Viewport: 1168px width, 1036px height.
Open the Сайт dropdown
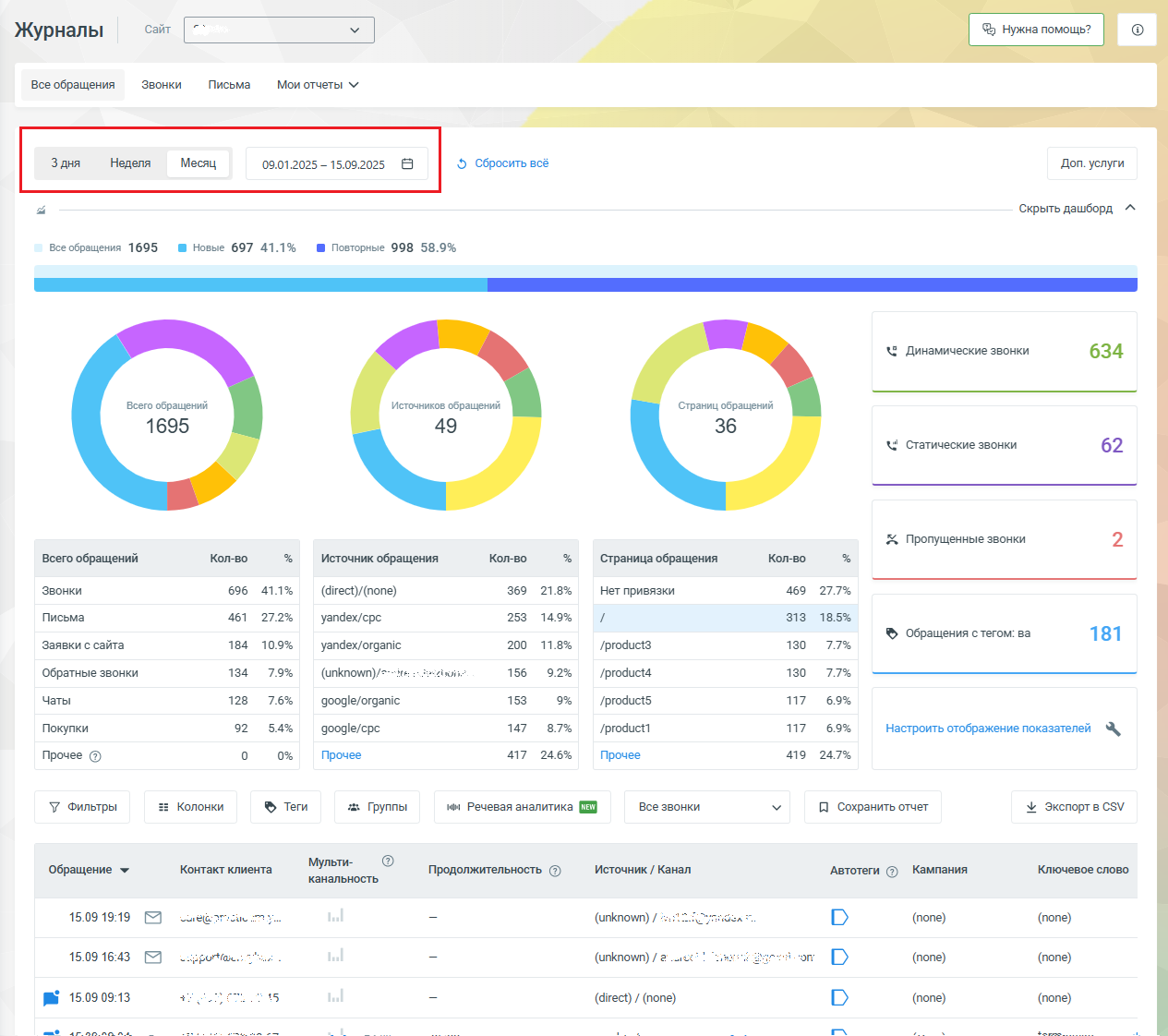[279, 30]
